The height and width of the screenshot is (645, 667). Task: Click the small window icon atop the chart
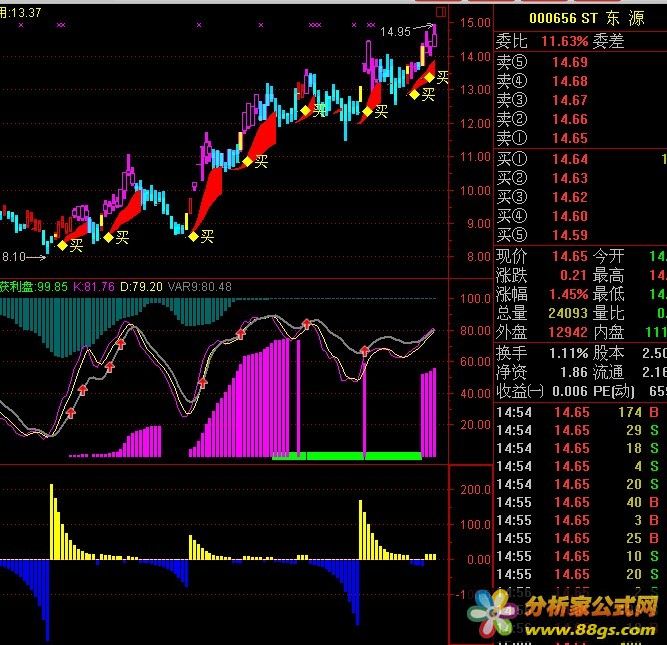pos(441,12)
